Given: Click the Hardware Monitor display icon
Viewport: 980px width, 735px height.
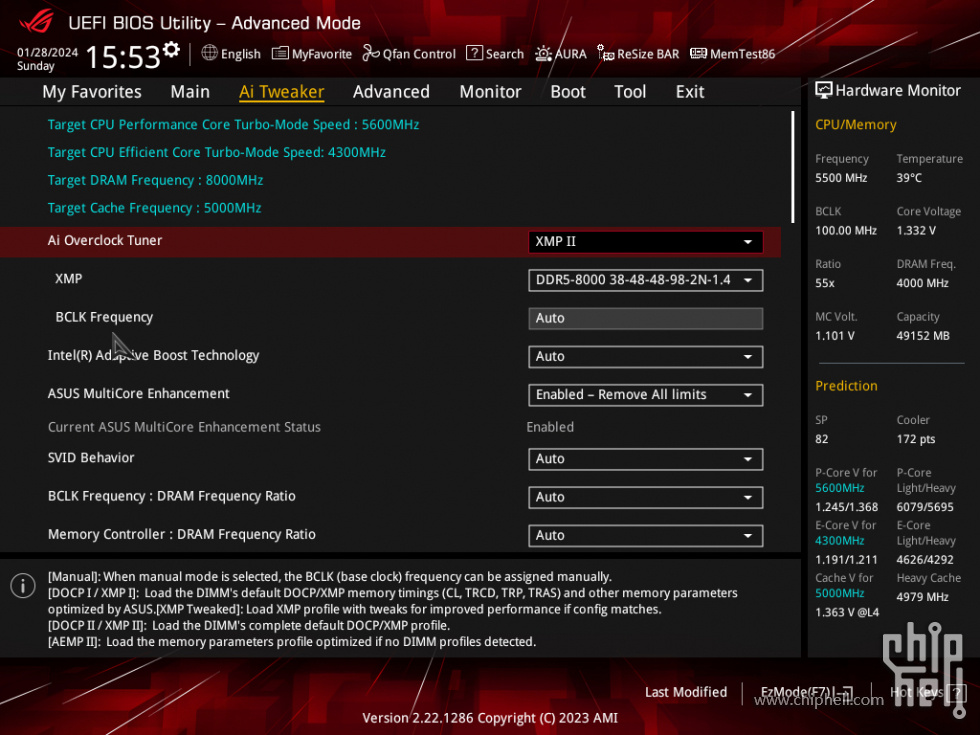Looking at the screenshot, I should click(824, 91).
